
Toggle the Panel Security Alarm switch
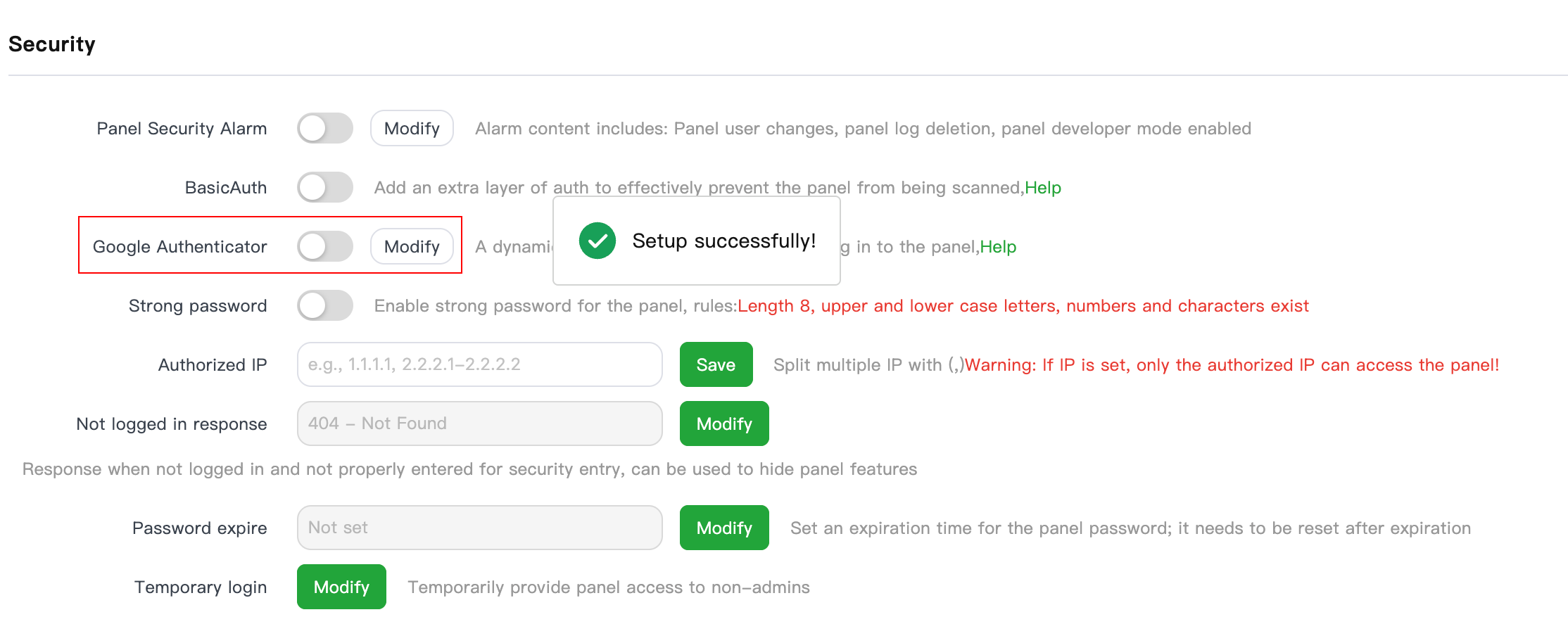point(324,128)
